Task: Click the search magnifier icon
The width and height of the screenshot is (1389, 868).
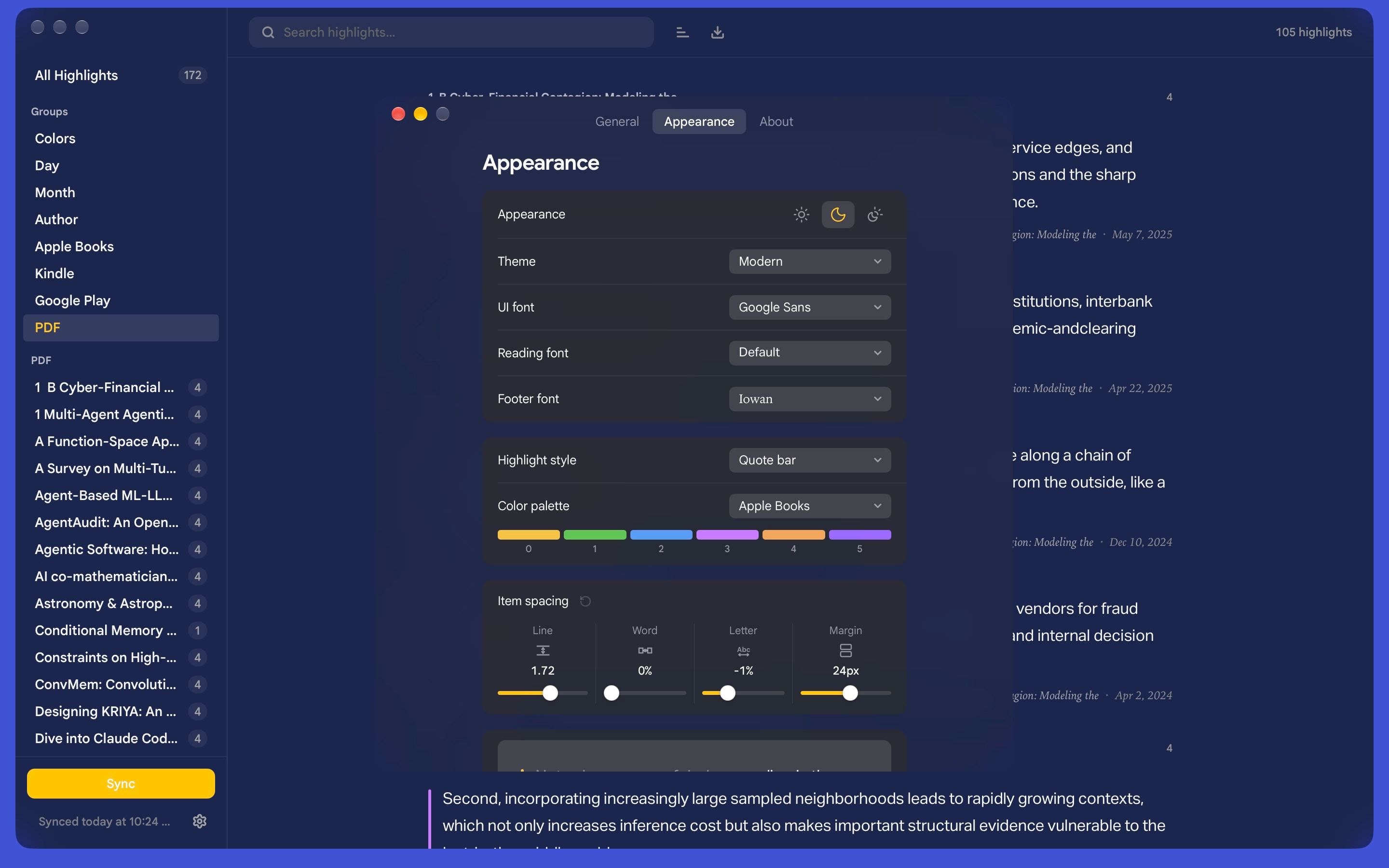Action: pyautogui.click(x=268, y=32)
